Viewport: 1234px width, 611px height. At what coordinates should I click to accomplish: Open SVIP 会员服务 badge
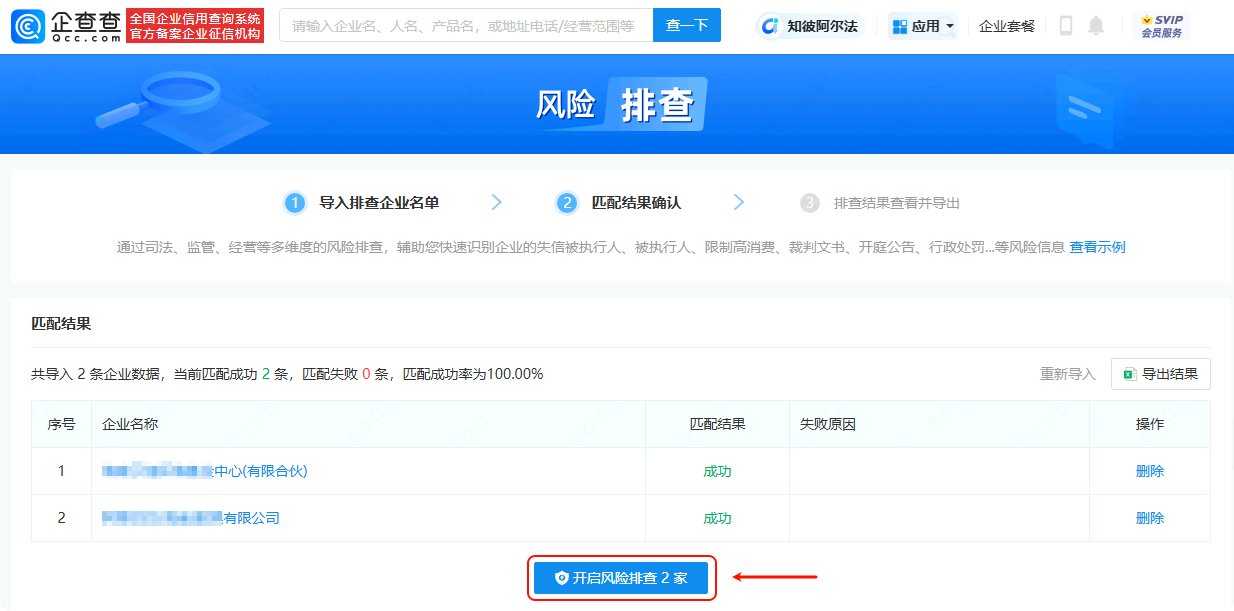(1161, 26)
